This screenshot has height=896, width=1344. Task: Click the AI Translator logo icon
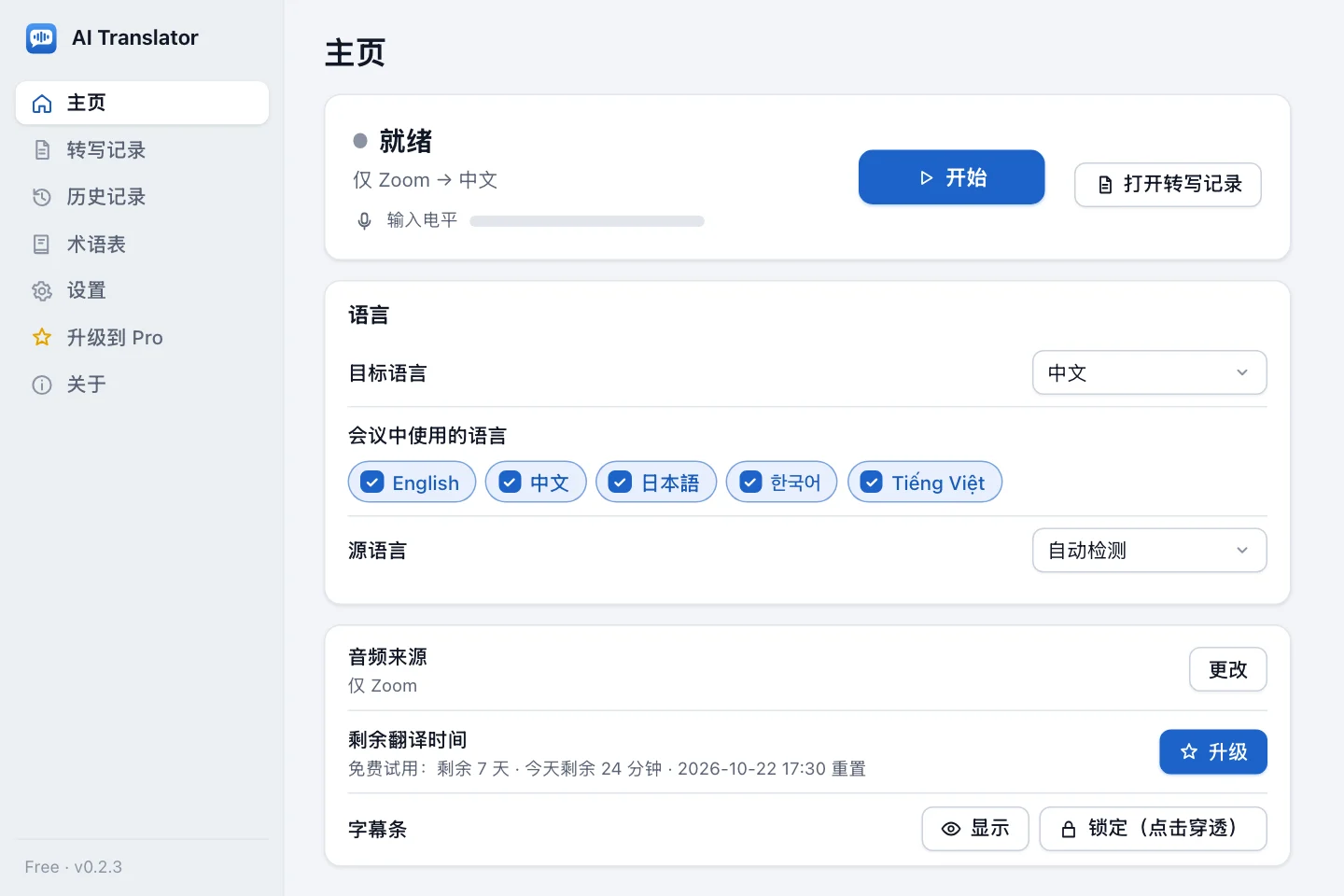[41, 38]
